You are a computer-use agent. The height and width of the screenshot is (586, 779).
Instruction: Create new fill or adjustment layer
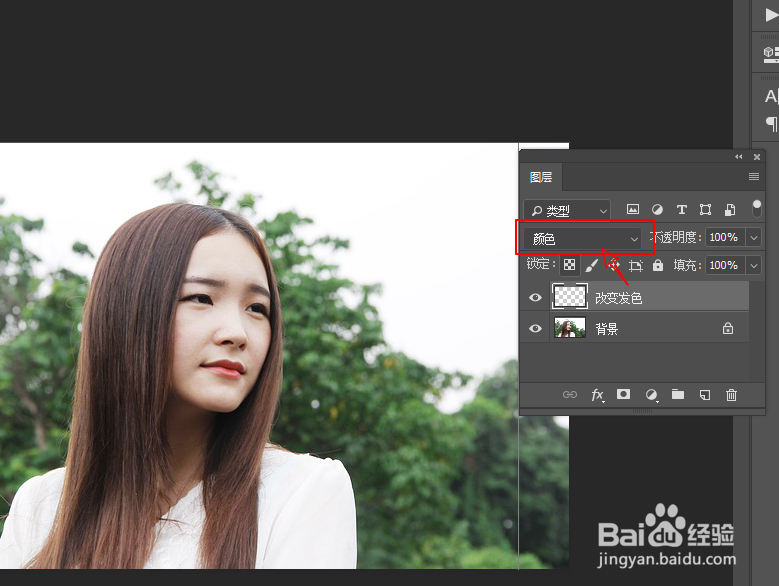coord(651,395)
